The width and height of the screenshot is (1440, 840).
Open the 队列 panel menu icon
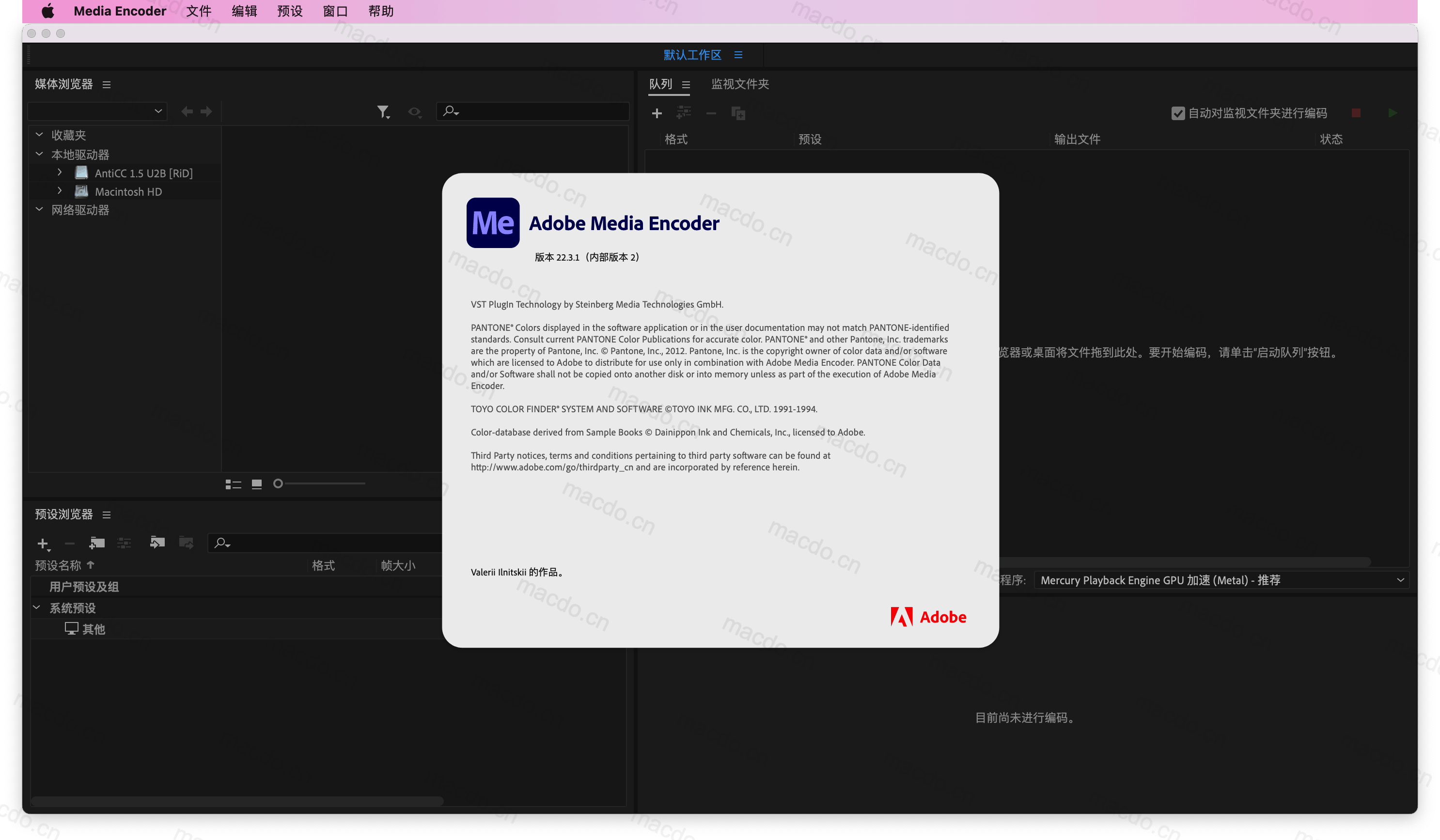[686, 85]
